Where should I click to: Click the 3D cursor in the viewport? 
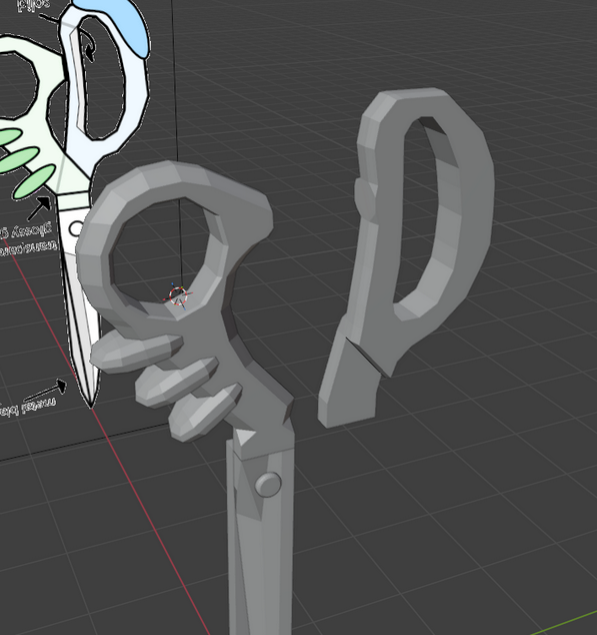tap(178, 296)
